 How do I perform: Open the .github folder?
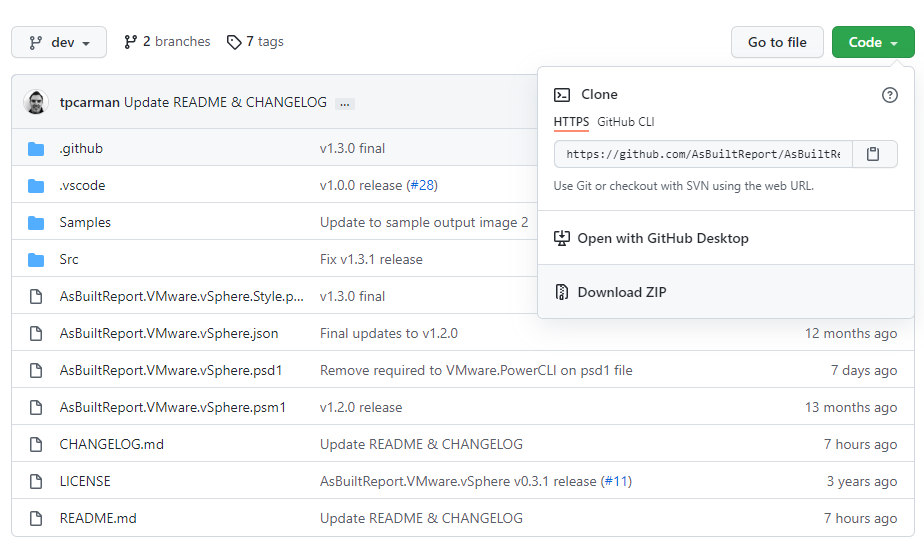(81, 148)
